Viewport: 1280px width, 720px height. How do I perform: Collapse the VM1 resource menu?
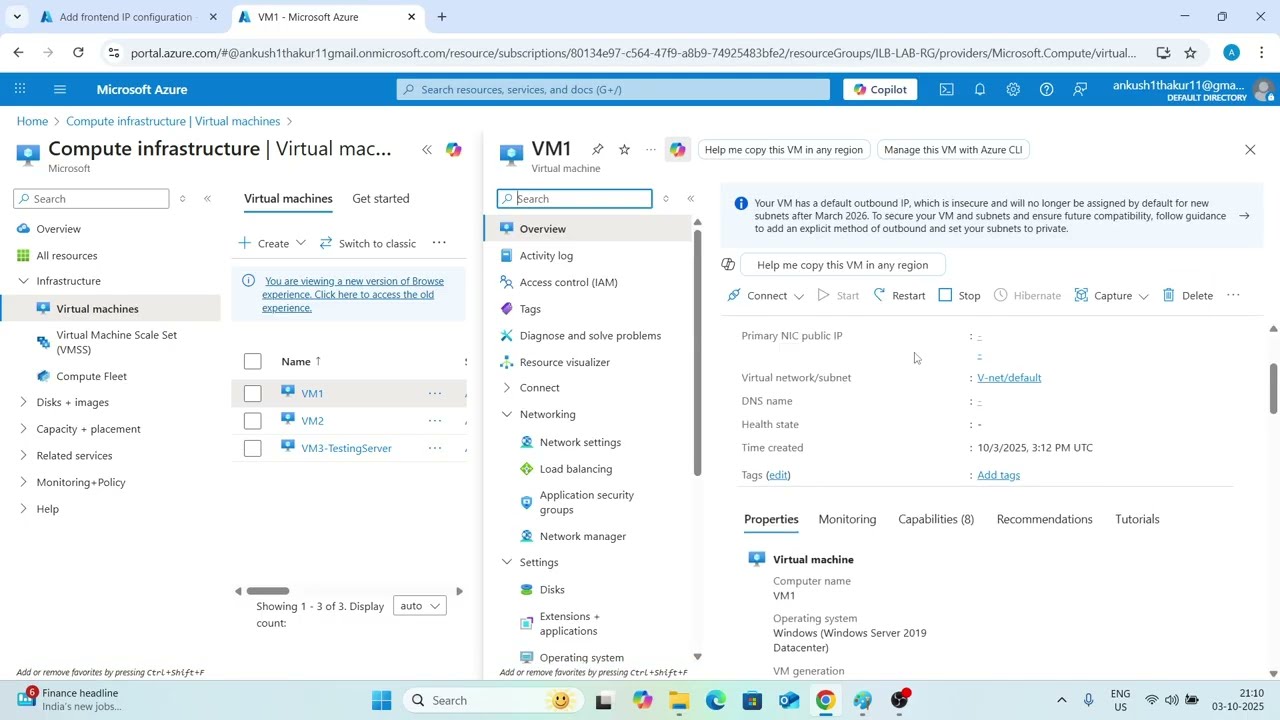pos(690,199)
